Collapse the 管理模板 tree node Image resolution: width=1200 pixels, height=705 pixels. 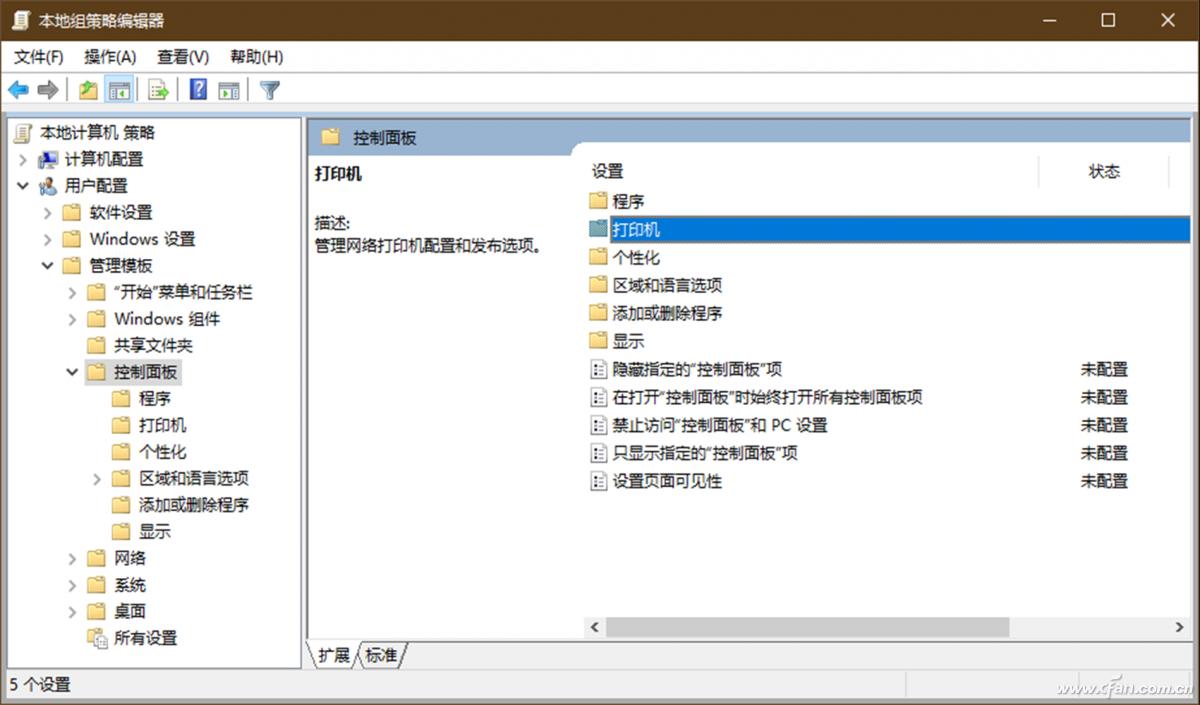pos(47,266)
